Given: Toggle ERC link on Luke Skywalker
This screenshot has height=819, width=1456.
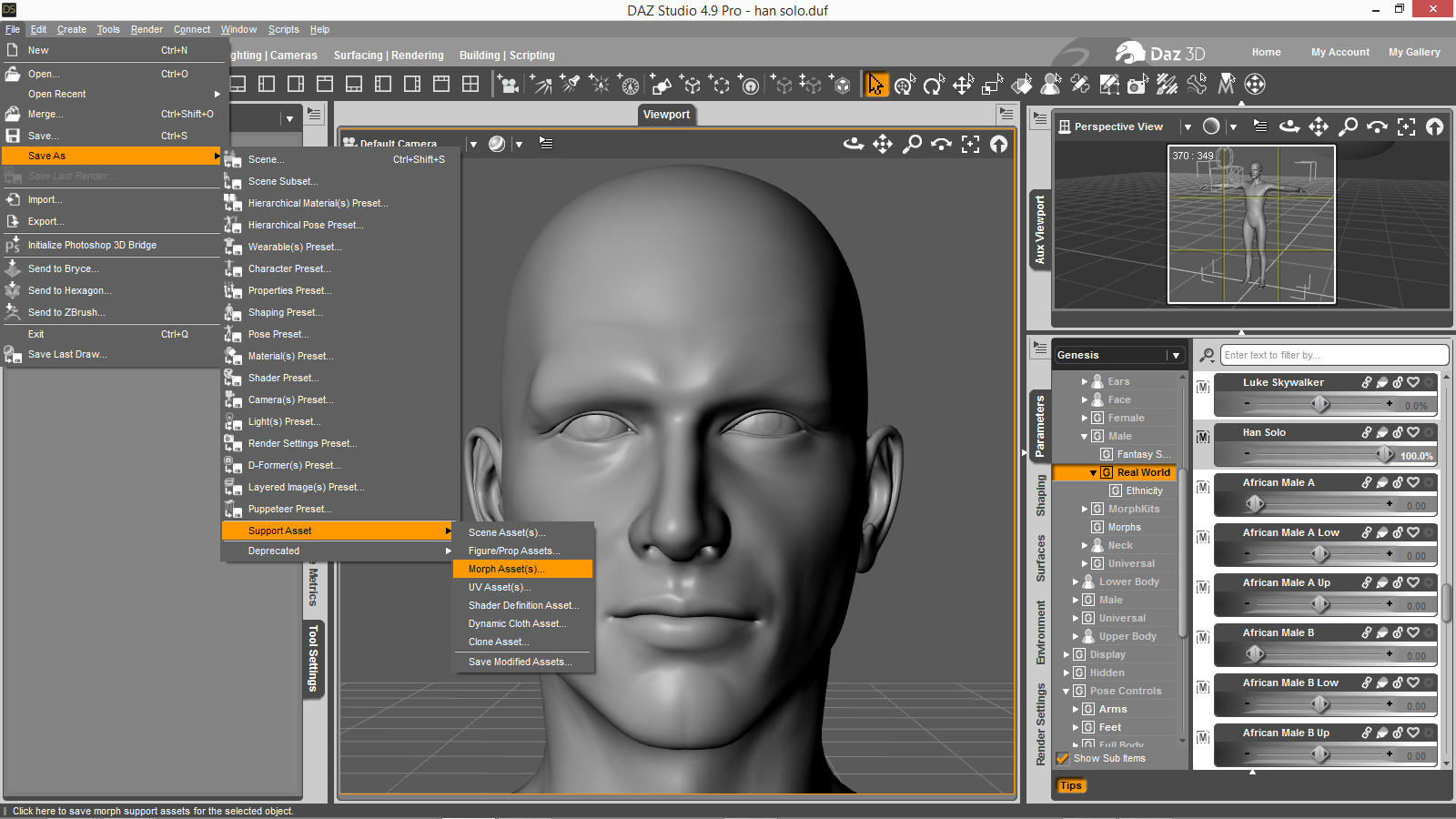Looking at the screenshot, I should point(1367,382).
